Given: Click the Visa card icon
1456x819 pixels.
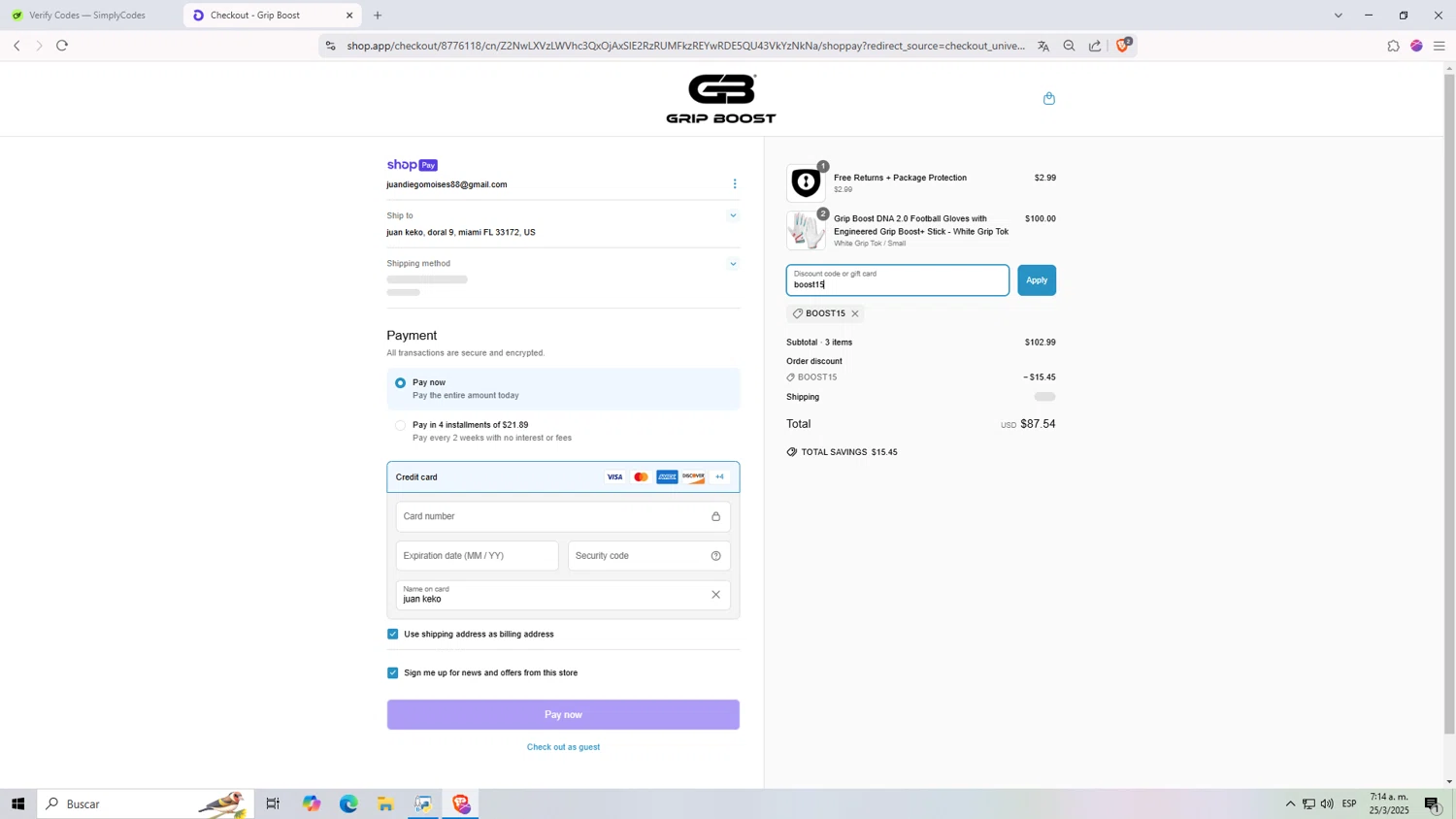Looking at the screenshot, I should pyautogui.click(x=614, y=476).
